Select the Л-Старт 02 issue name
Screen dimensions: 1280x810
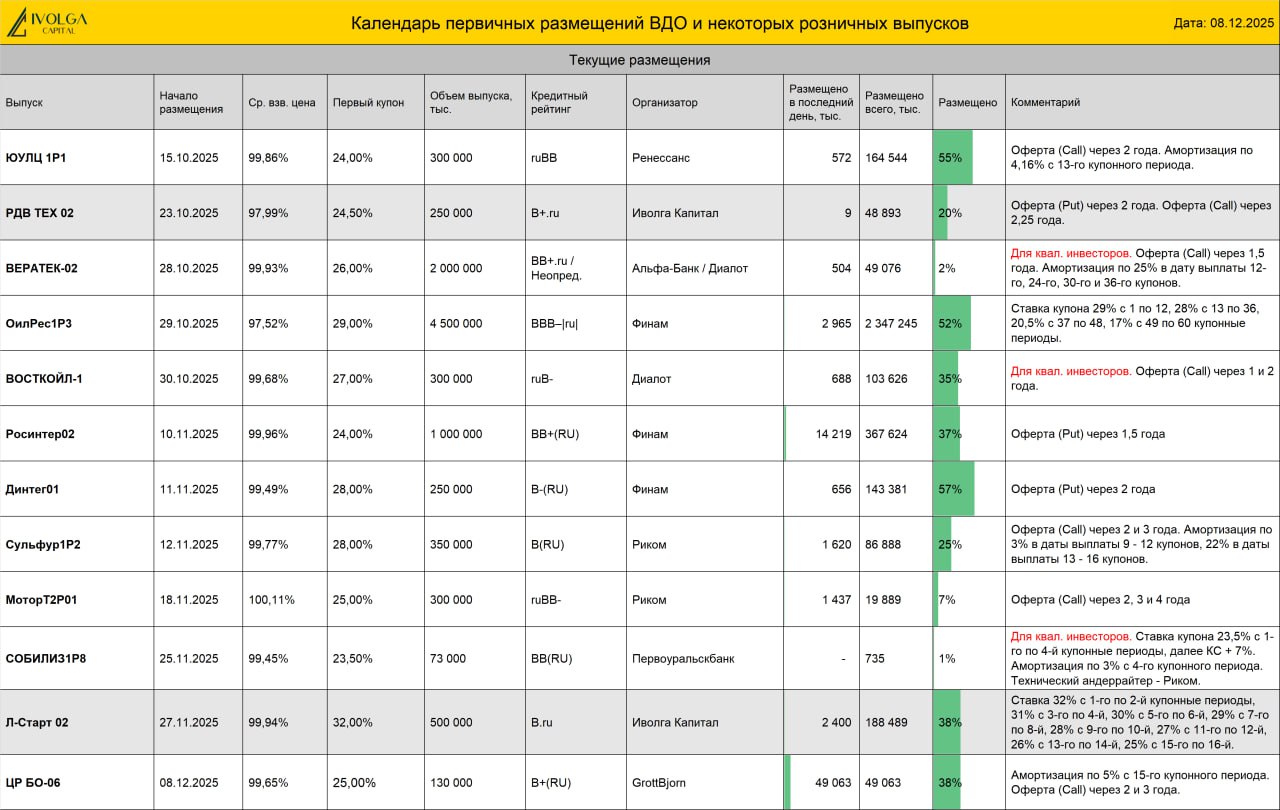click(x=37, y=722)
